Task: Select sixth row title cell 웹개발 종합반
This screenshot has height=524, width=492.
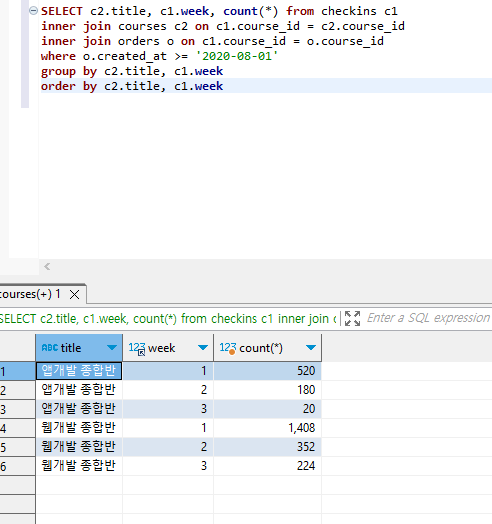Action: 79,466
